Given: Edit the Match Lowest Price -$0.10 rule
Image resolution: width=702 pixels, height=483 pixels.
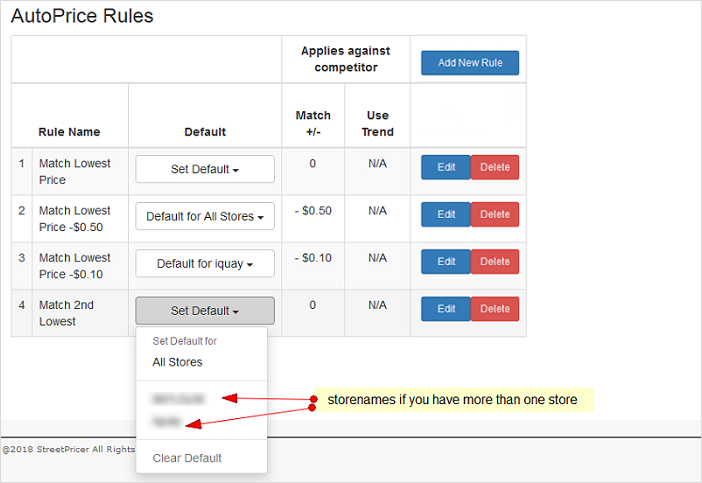Looking at the screenshot, I should coord(446,262).
